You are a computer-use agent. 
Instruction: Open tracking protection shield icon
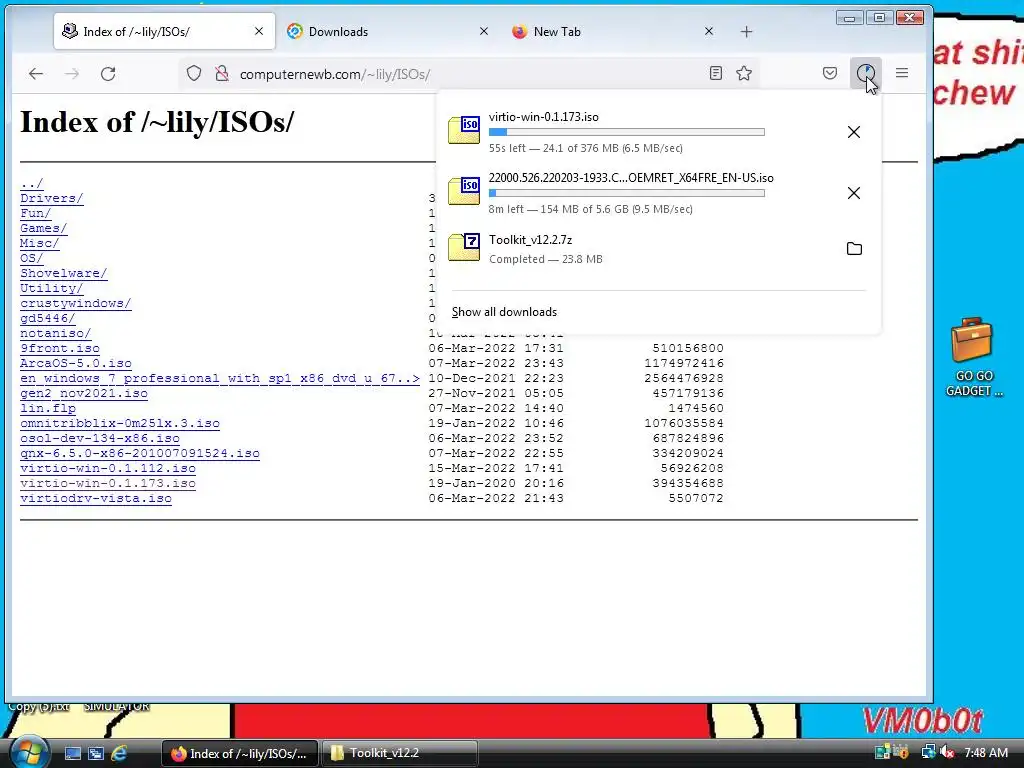pos(194,74)
